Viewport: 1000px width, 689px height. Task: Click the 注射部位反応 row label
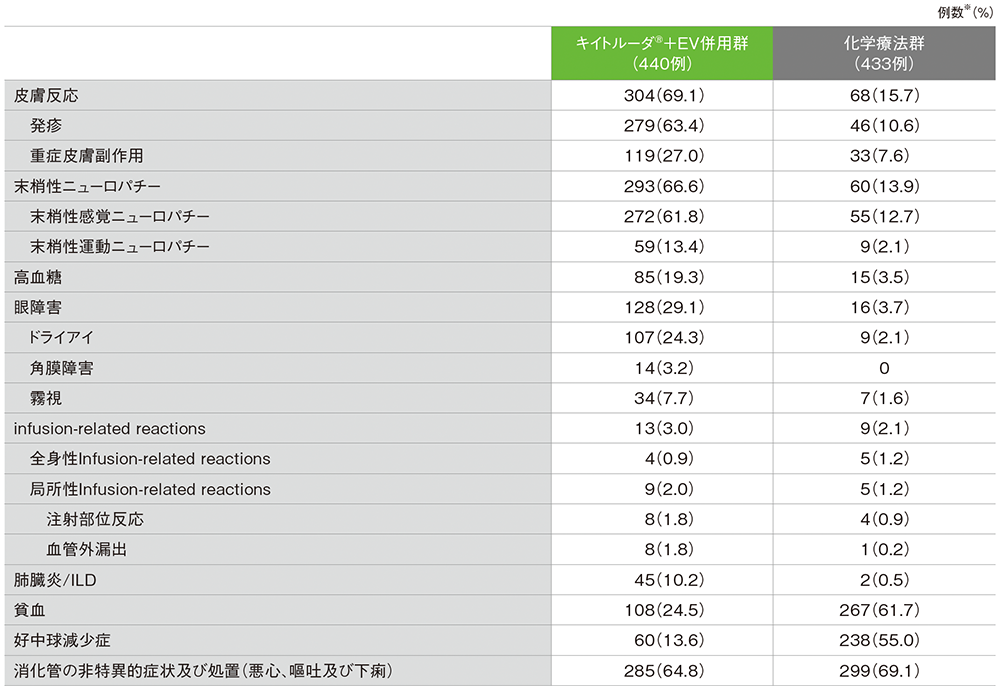tap(95, 519)
